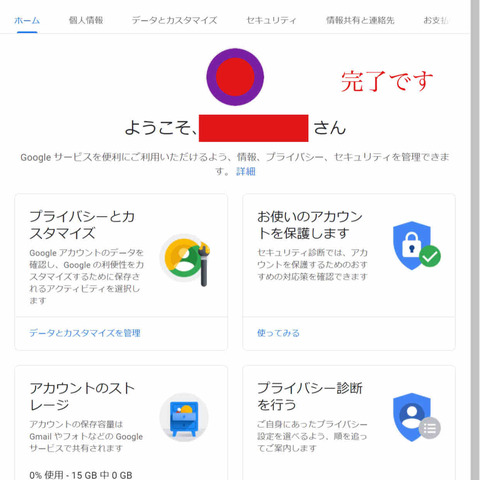Click the ご自身にあったプライバシー description text
Screen dimensions: 480x480
[x=312, y=436]
